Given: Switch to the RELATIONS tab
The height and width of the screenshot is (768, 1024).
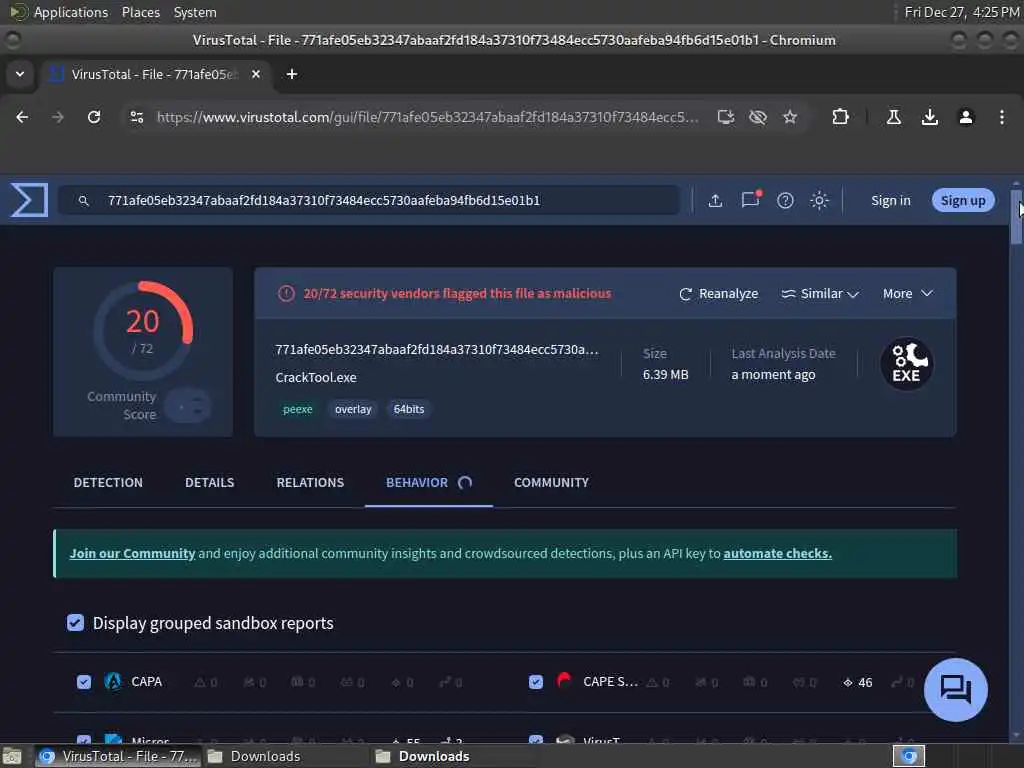Looking at the screenshot, I should click(x=310, y=483).
